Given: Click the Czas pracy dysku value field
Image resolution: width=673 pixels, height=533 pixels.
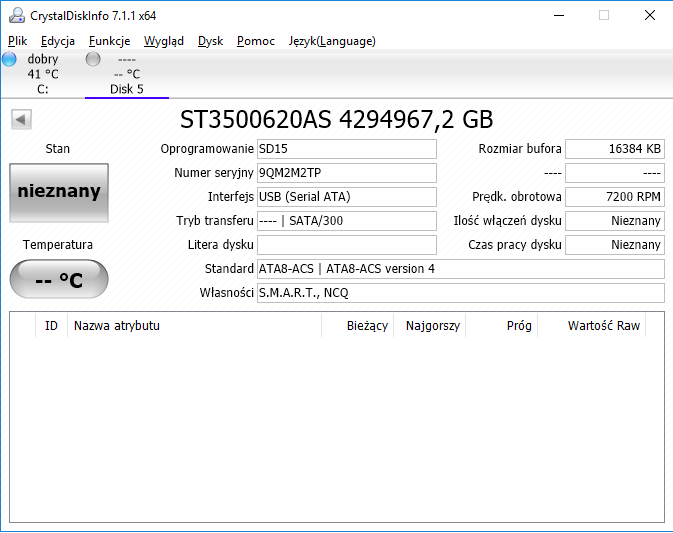Looking at the screenshot, I should pyautogui.click(x=615, y=245).
